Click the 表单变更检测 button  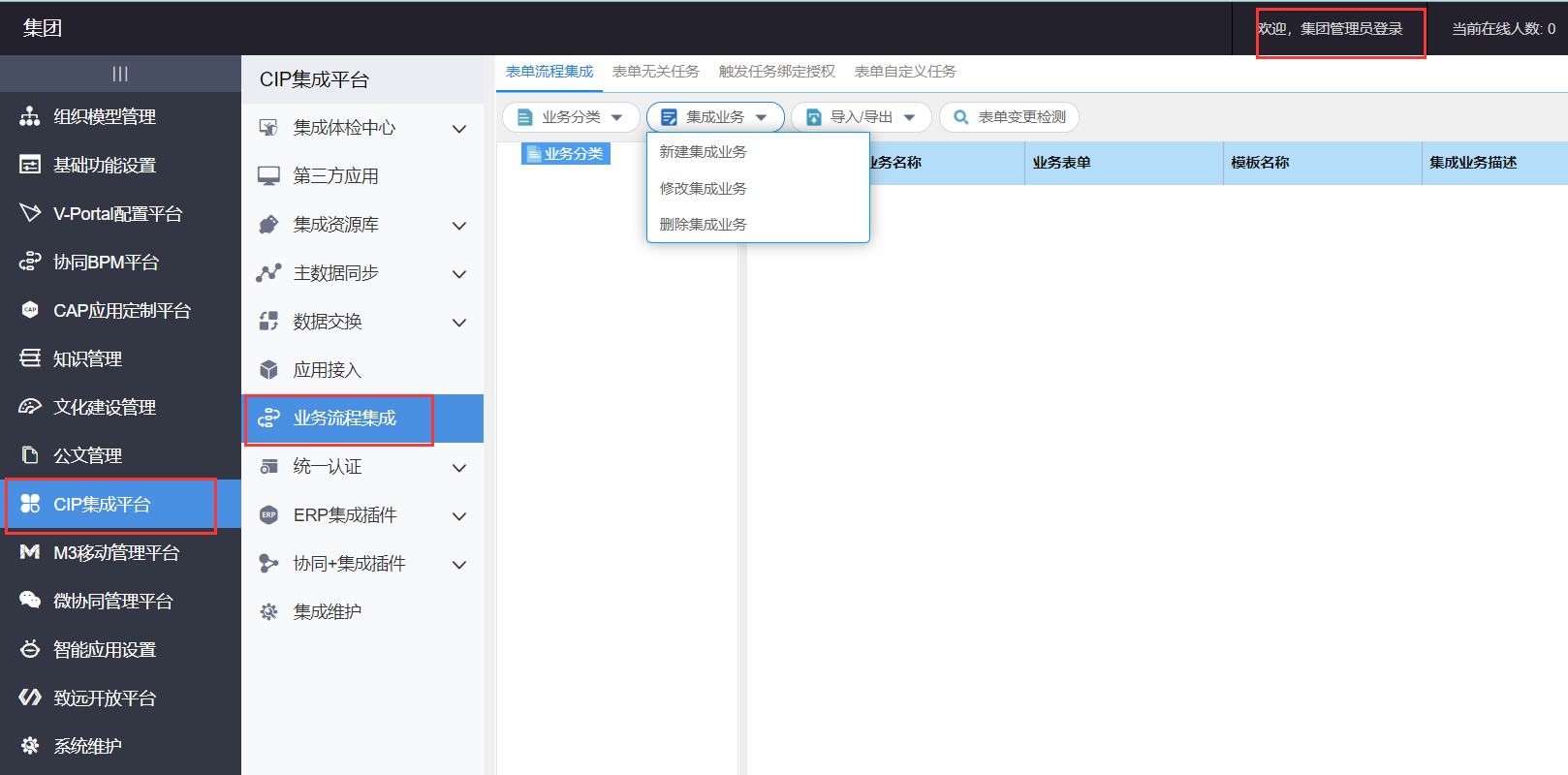coord(1010,117)
